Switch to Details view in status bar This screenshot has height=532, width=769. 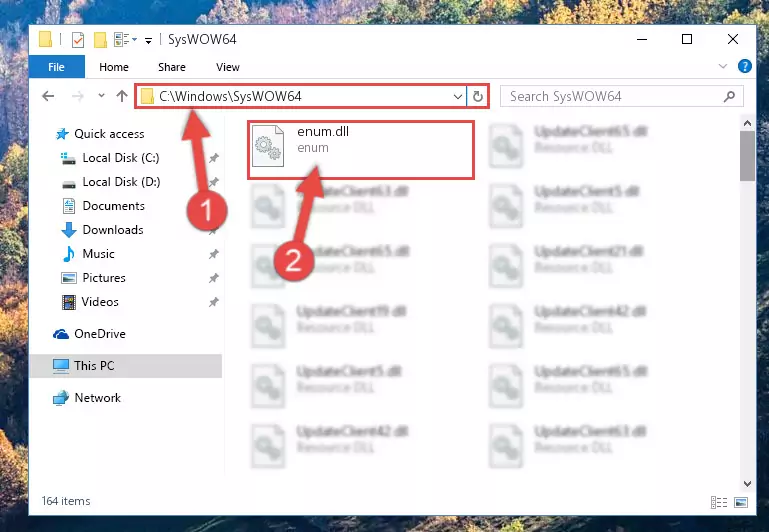[x=719, y=502]
